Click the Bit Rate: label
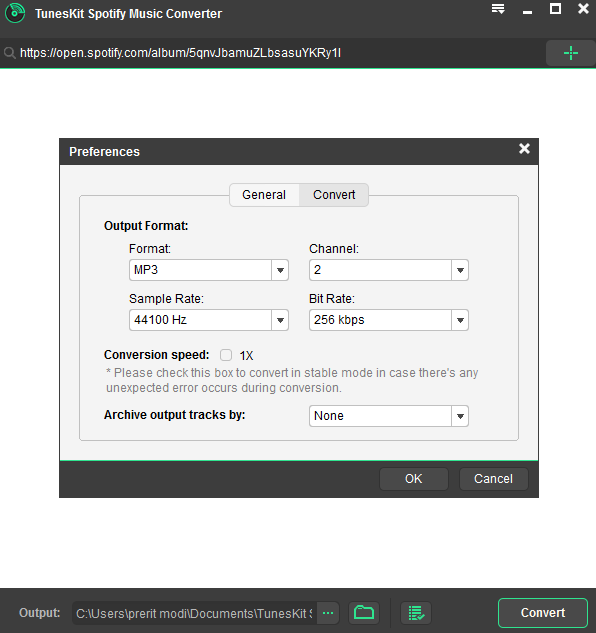596x633 pixels. pyautogui.click(x=332, y=299)
